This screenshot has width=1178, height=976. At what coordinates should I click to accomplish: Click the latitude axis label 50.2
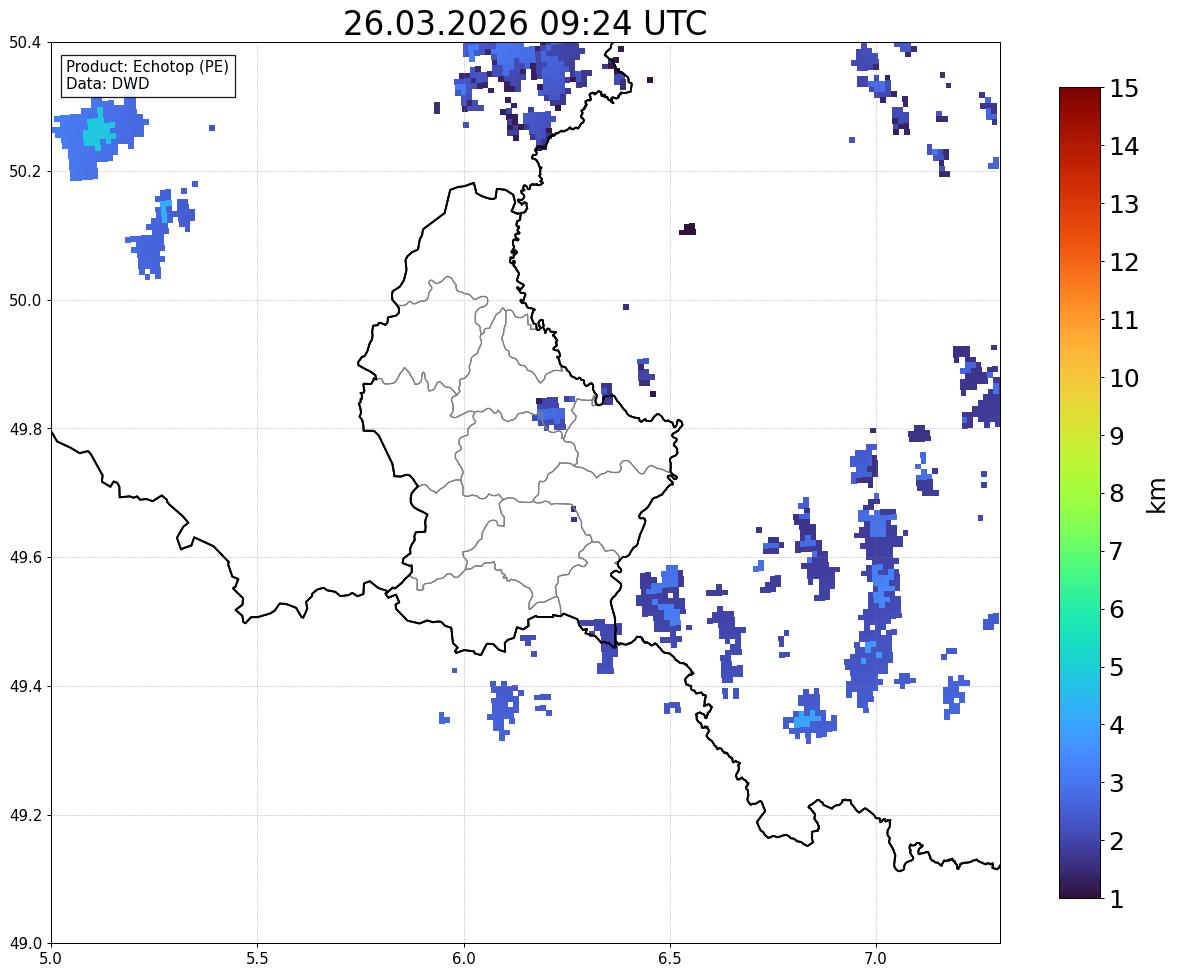[x=25, y=171]
